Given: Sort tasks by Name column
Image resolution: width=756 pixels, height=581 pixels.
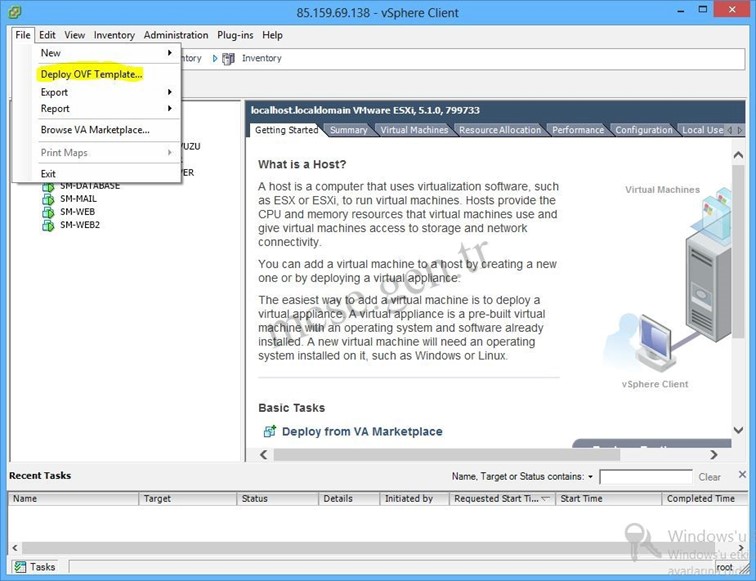Looking at the screenshot, I should pos(73,499).
